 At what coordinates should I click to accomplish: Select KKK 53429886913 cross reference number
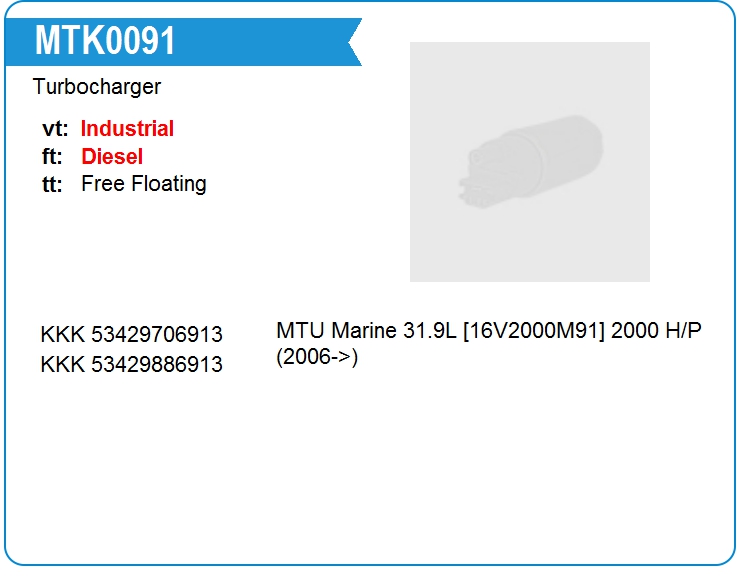[131, 364]
